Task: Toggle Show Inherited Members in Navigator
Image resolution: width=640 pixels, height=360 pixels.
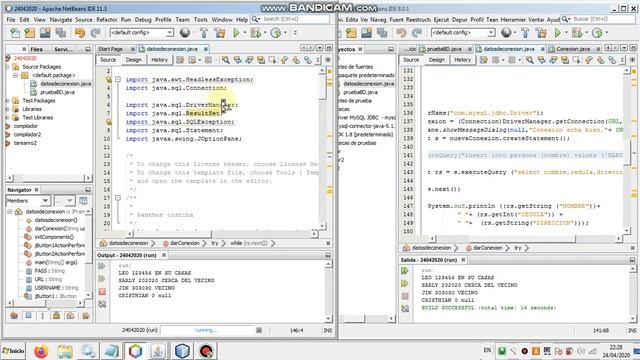Action: pyautogui.click(x=14, y=316)
